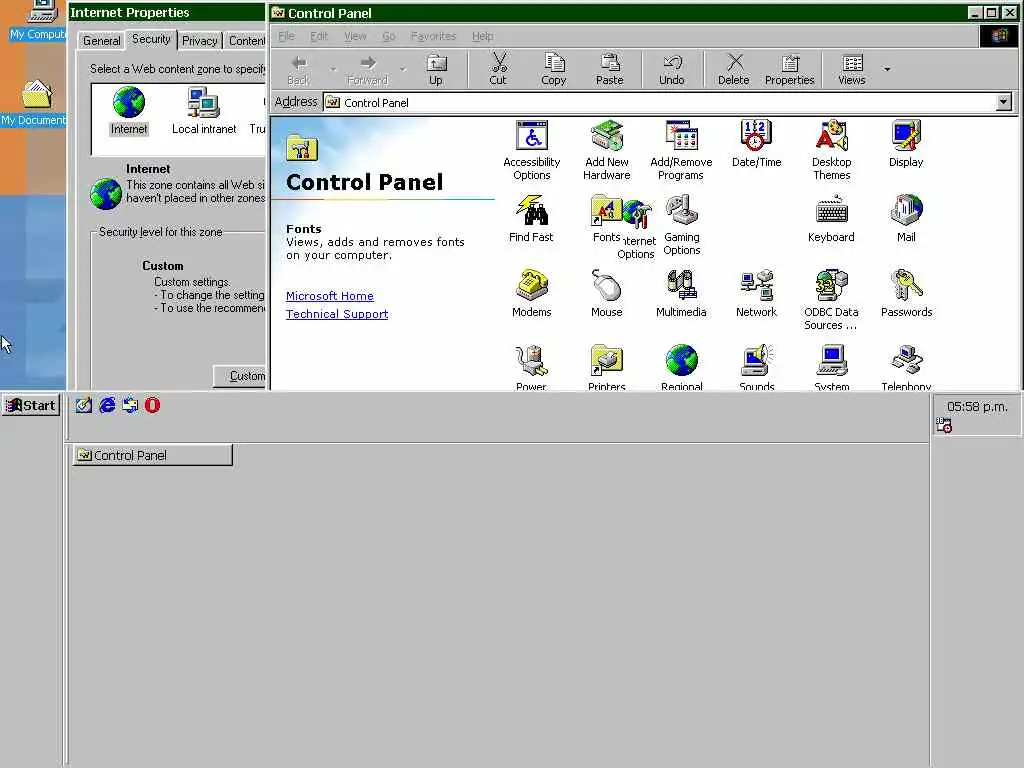Switch to General tab in Internet Properties
The height and width of the screenshot is (768, 1024).
101,40
